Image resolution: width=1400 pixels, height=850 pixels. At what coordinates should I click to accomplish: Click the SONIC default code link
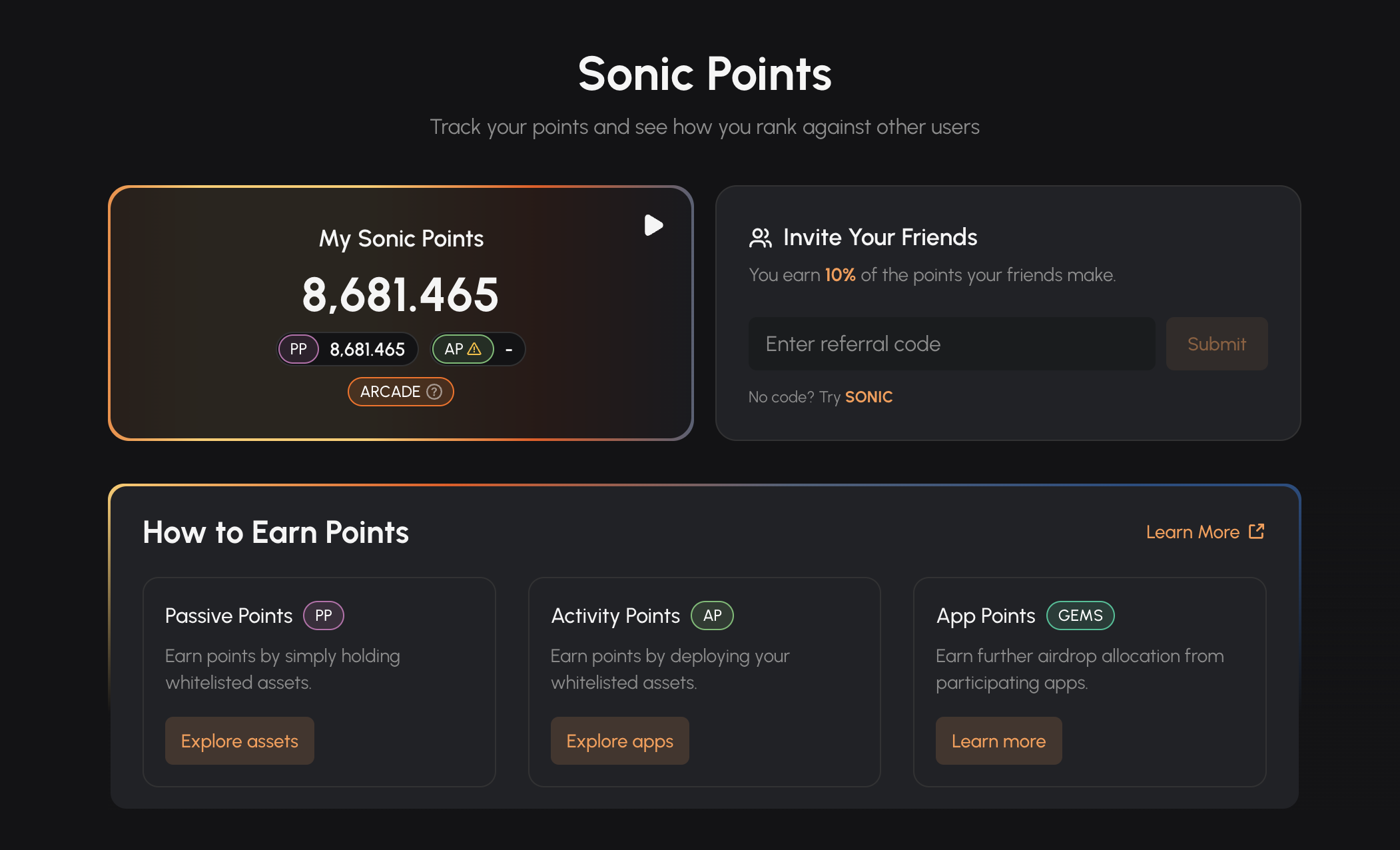coord(869,397)
